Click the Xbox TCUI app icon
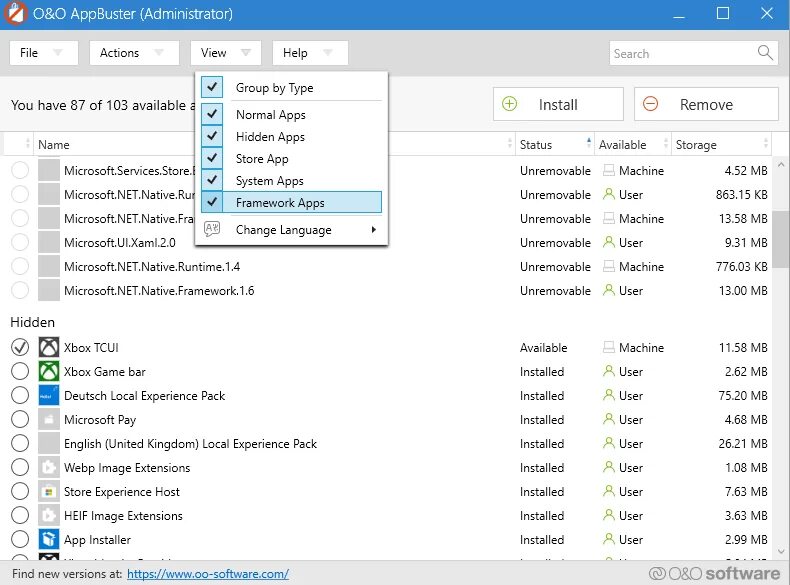 49,347
